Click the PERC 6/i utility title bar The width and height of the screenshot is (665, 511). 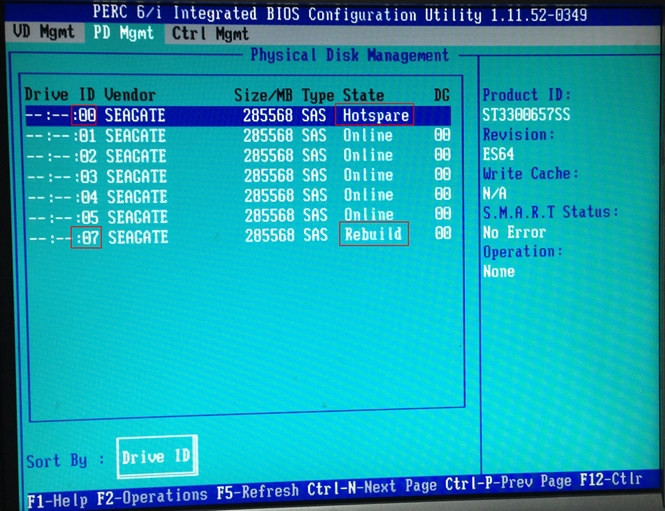pos(340,14)
